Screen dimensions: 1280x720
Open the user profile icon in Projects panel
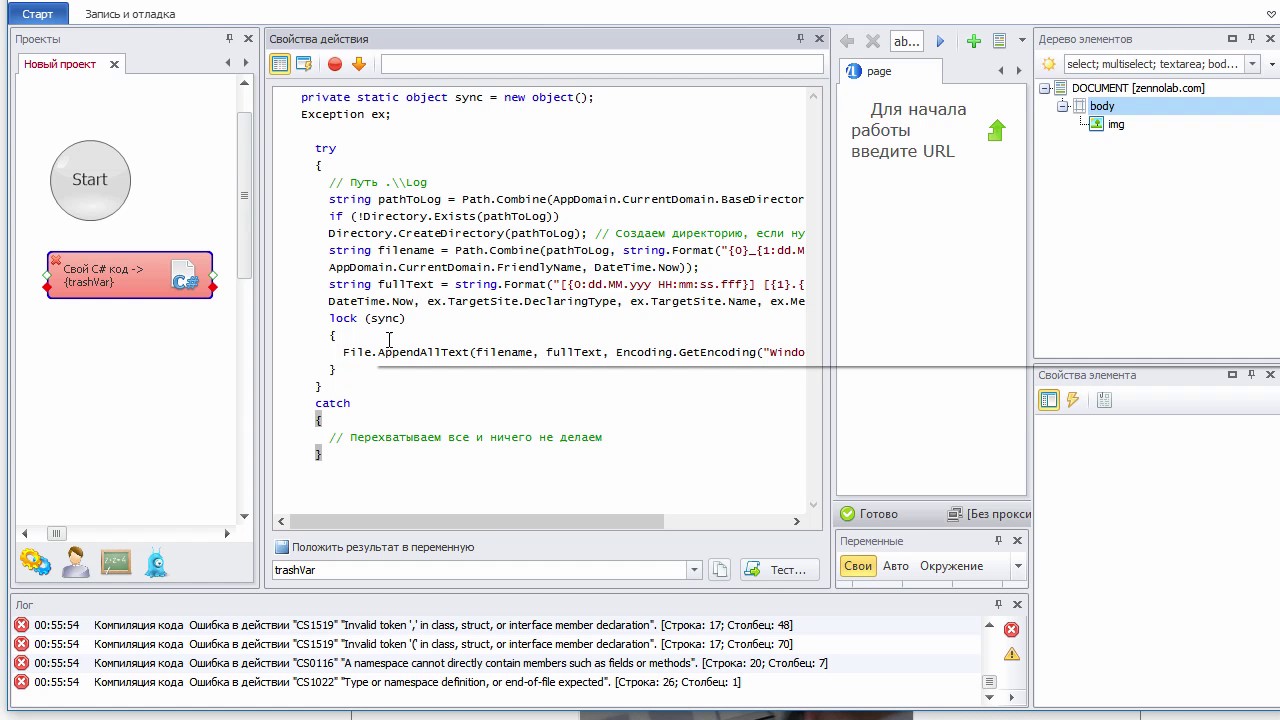tap(76, 562)
